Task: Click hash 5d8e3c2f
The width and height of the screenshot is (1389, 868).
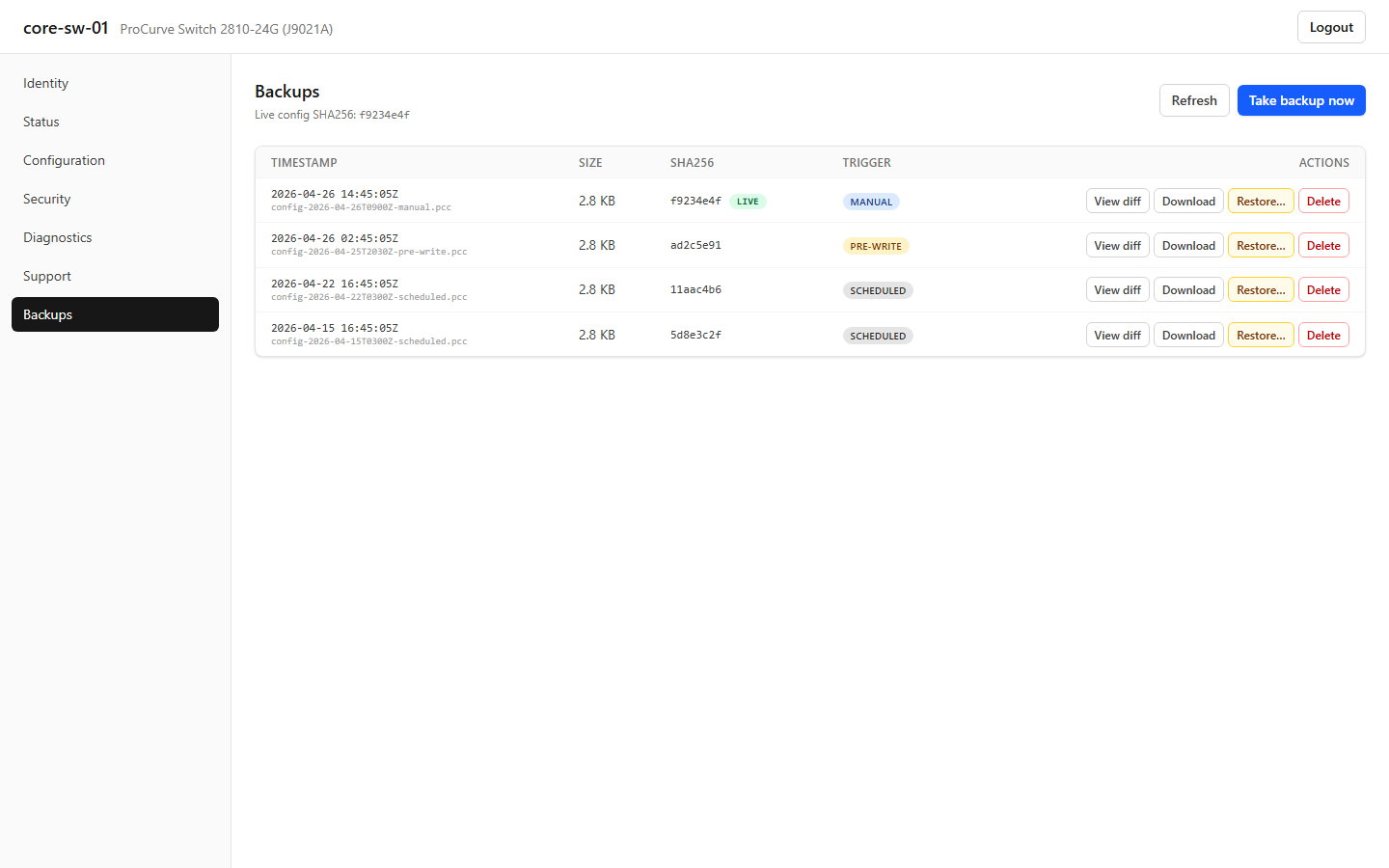Action: coord(695,335)
